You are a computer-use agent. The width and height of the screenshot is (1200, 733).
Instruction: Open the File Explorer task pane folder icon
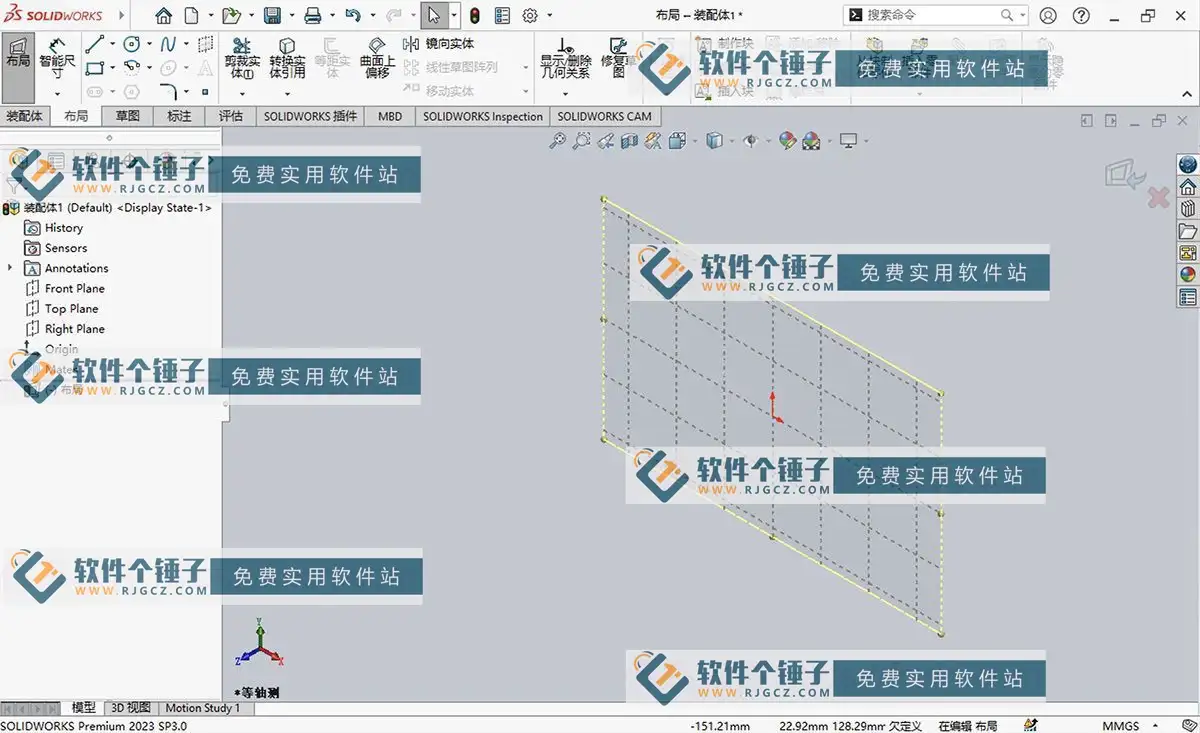[1188, 231]
